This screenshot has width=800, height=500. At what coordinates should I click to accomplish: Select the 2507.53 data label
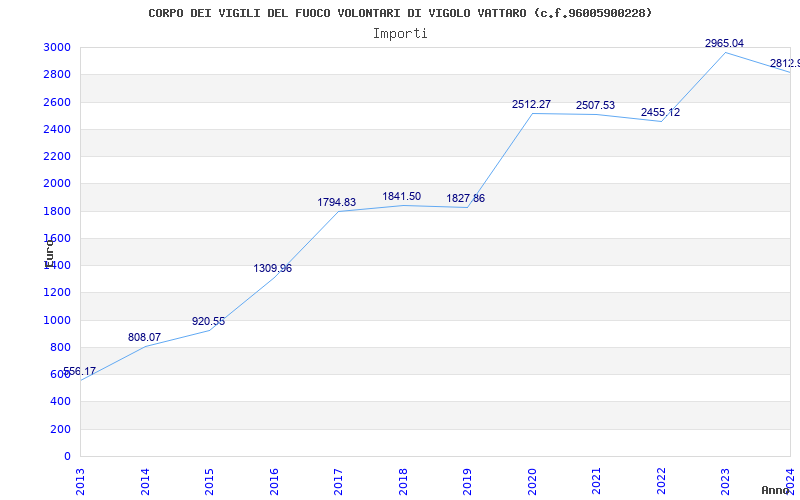tap(595, 106)
